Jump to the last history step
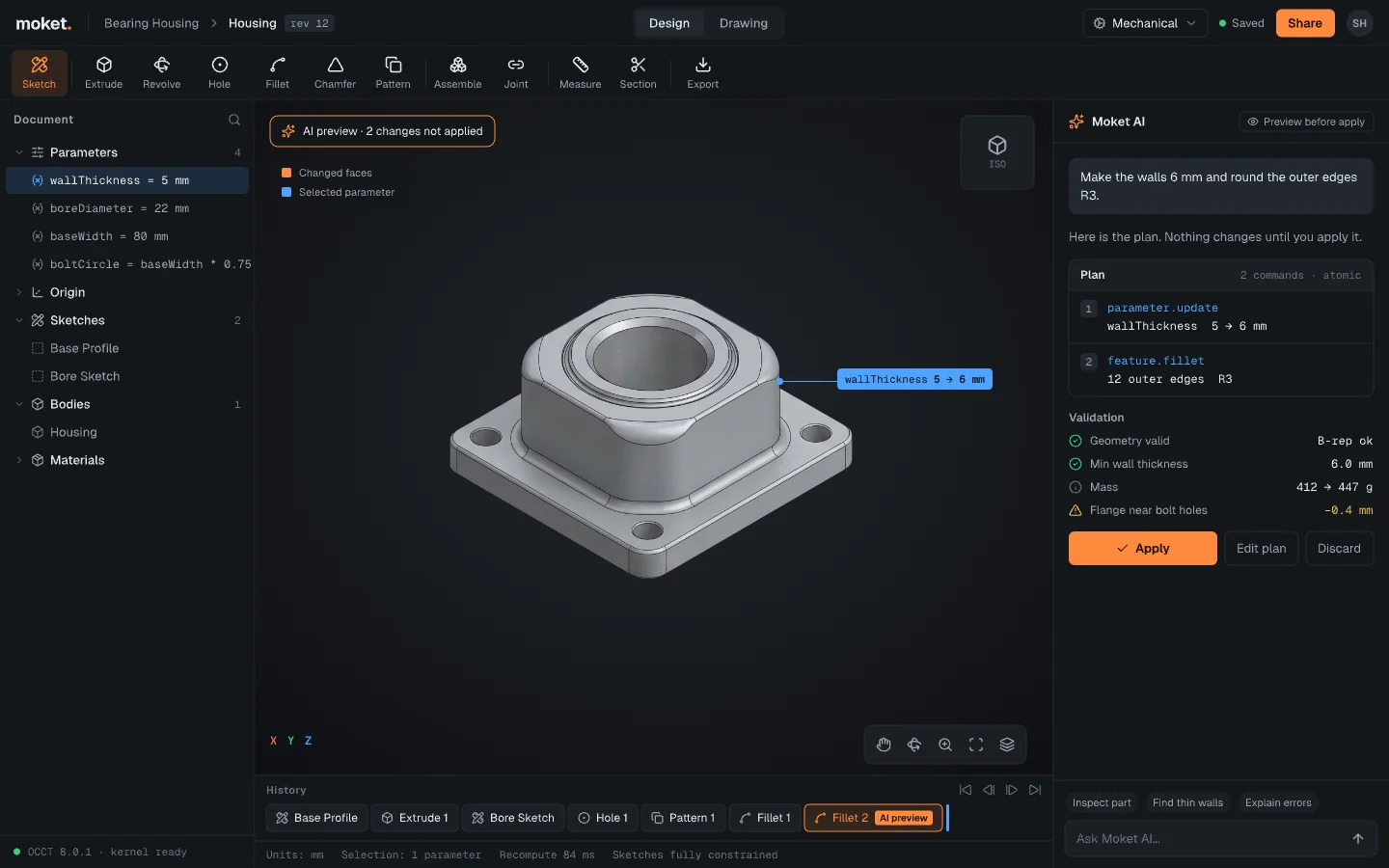This screenshot has width=1389, height=868. tap(1035, 790)
